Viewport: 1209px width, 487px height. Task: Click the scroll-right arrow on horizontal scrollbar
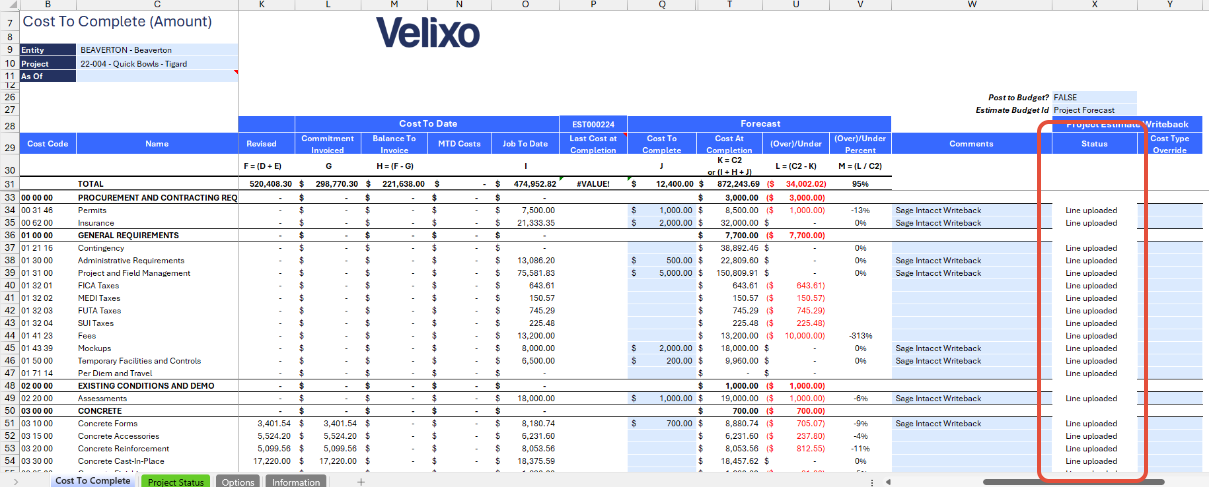pos(1200,482)
